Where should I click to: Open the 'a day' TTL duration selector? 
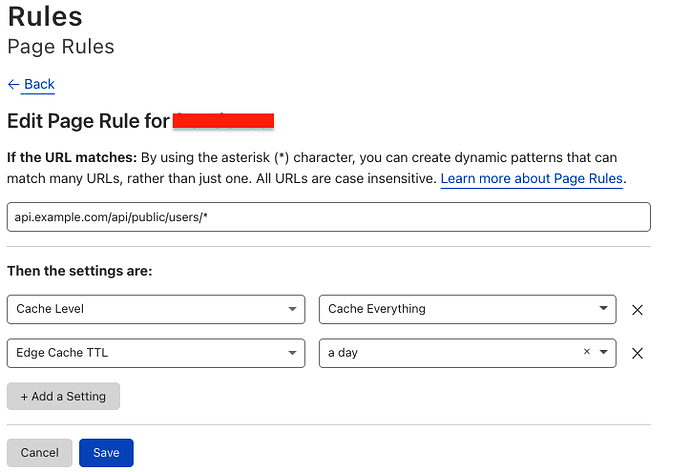coord(450,353)
